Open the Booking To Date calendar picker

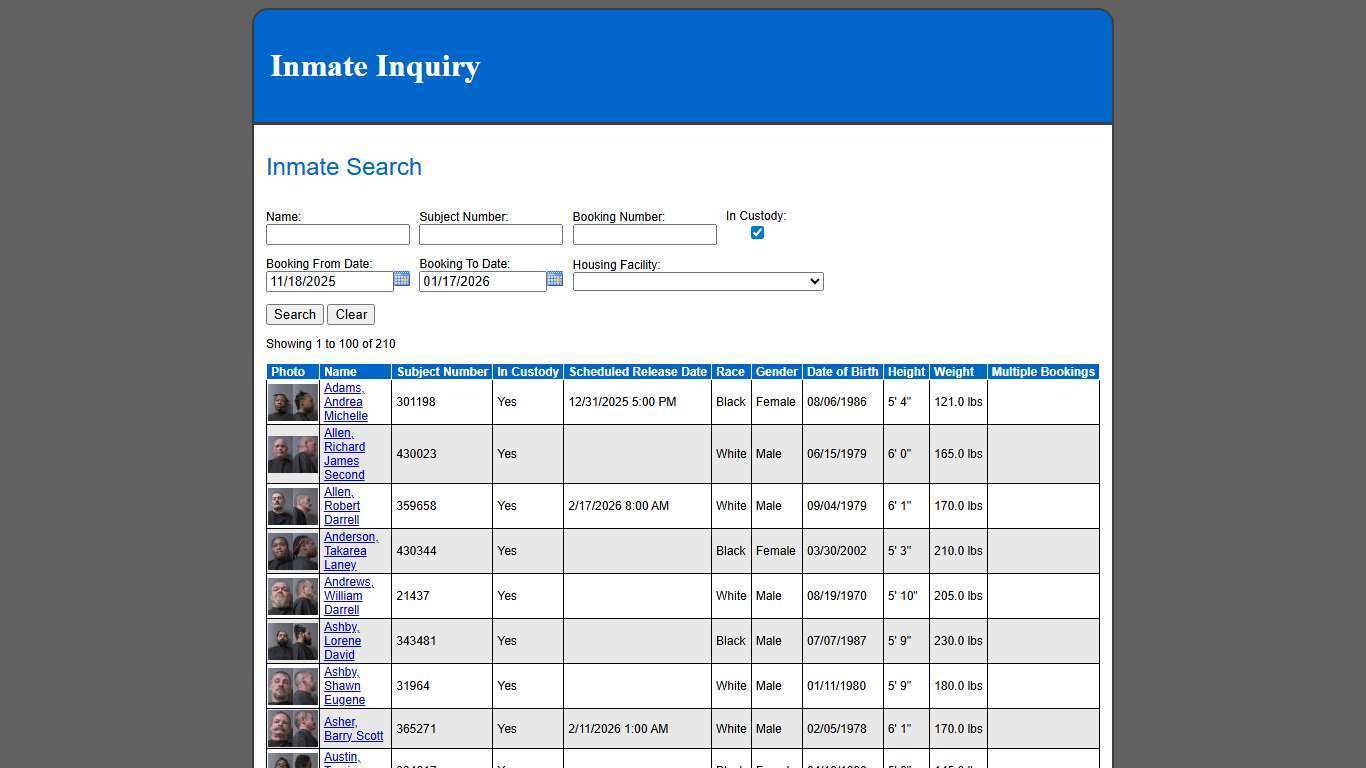(x=555, y=280)
